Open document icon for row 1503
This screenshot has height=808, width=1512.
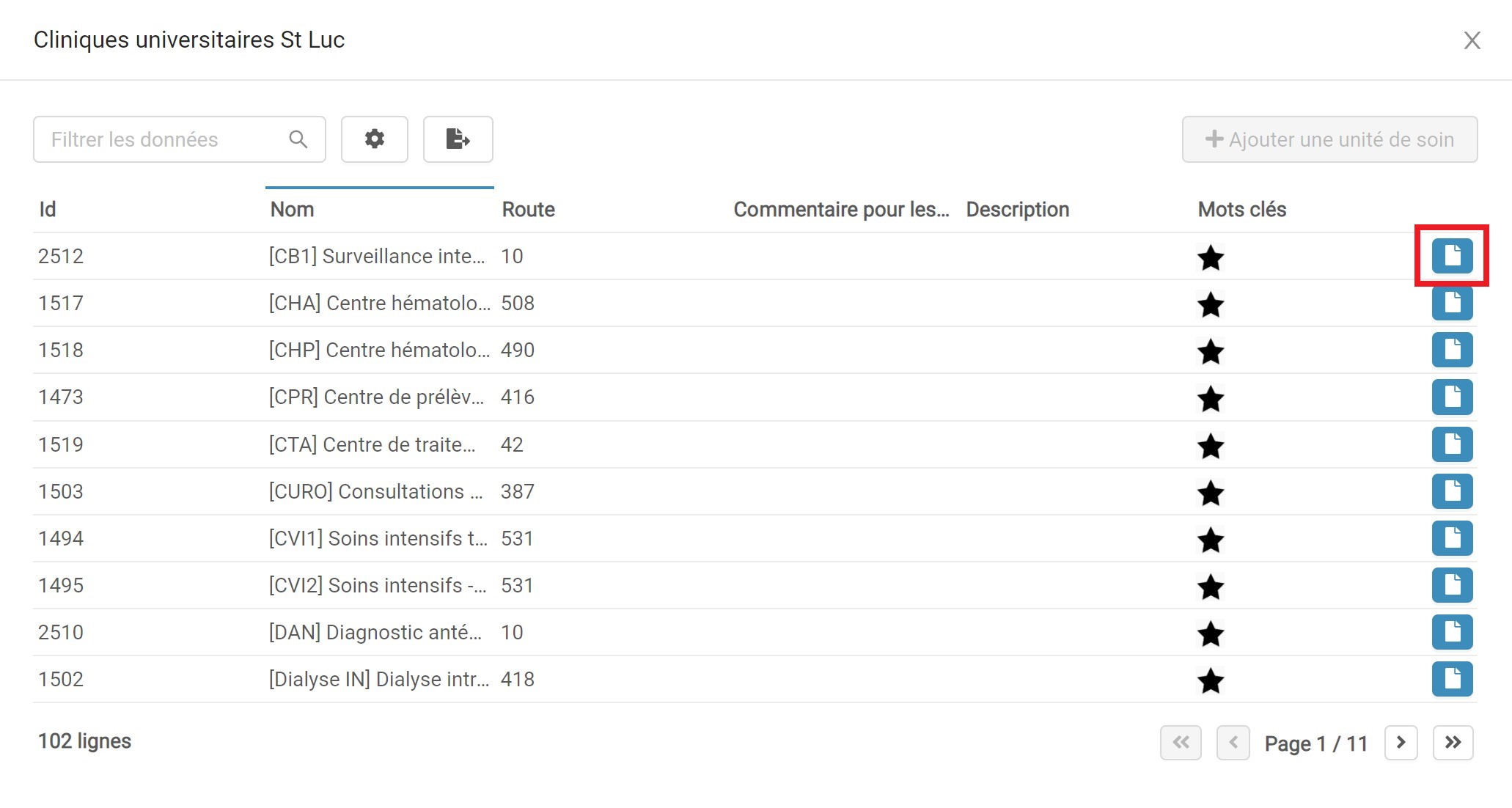[1452, 491]
